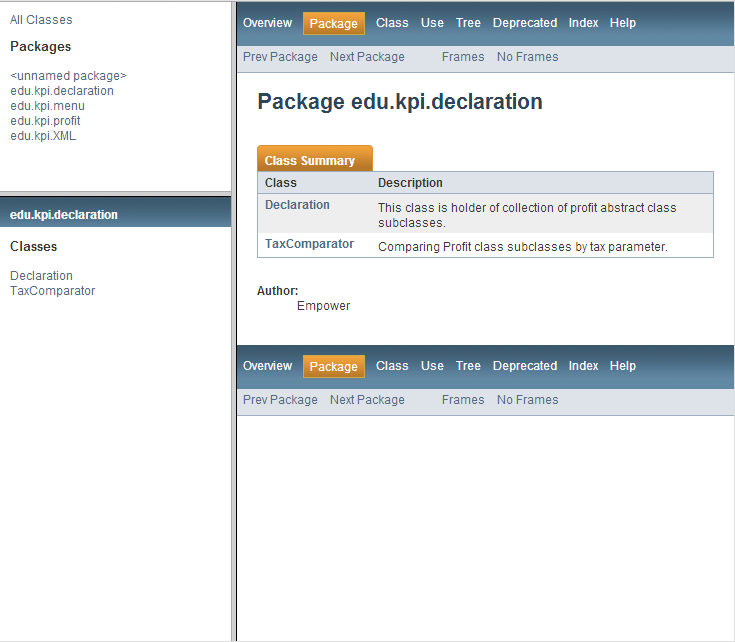Open Index in the bottom navigation bar

[x=584, y=366]
